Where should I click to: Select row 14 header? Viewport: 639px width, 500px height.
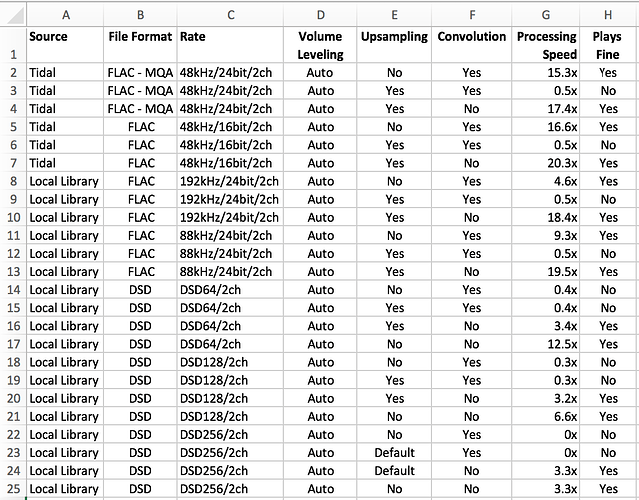tap(13, 290)
